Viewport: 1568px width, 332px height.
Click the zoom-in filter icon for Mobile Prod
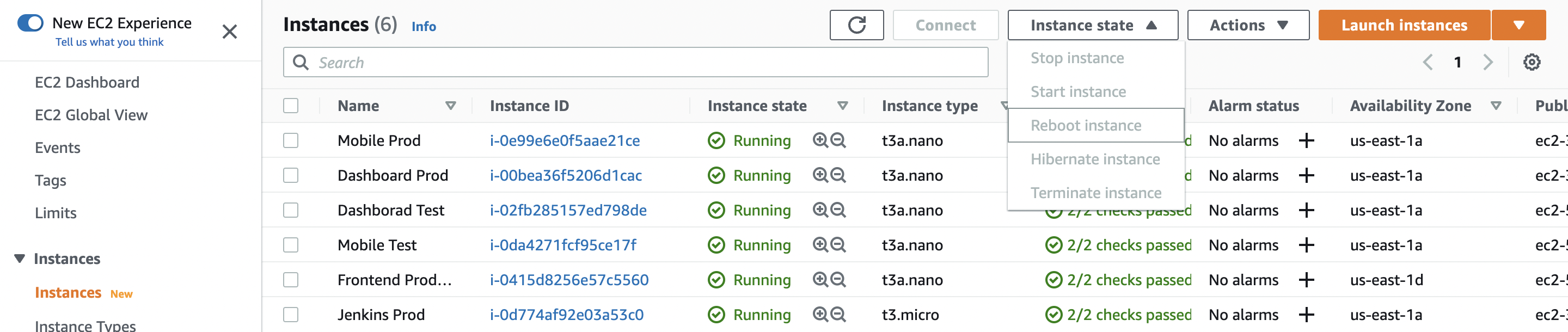pyautogui.click(x=820, y=140)
